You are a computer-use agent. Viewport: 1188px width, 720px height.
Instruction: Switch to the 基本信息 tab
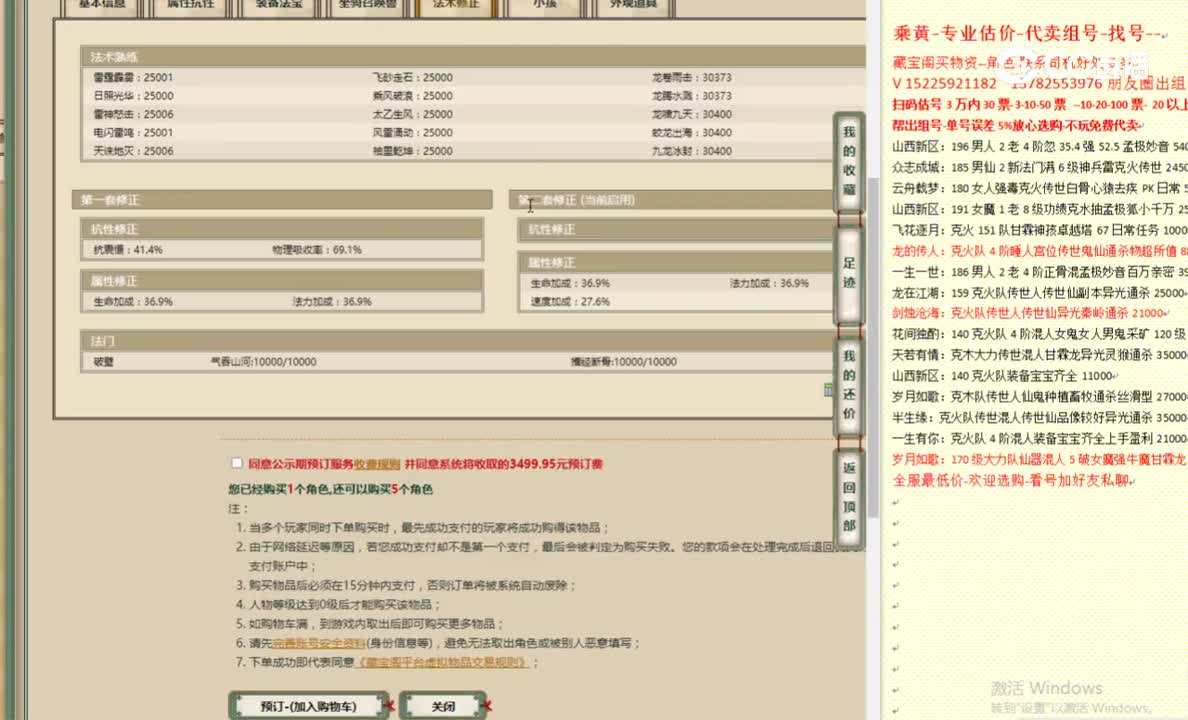[x=102, y=6]
